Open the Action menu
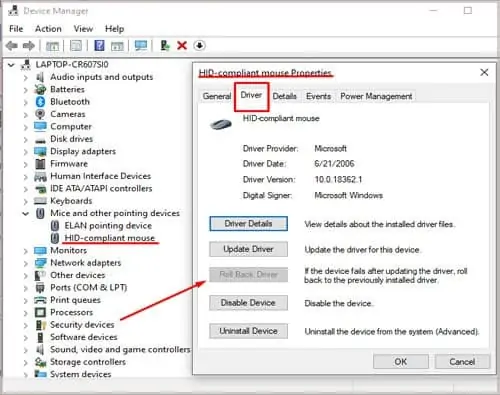This screenshot has width=500, height=395. pyautogui.click(x=48, y=29)
